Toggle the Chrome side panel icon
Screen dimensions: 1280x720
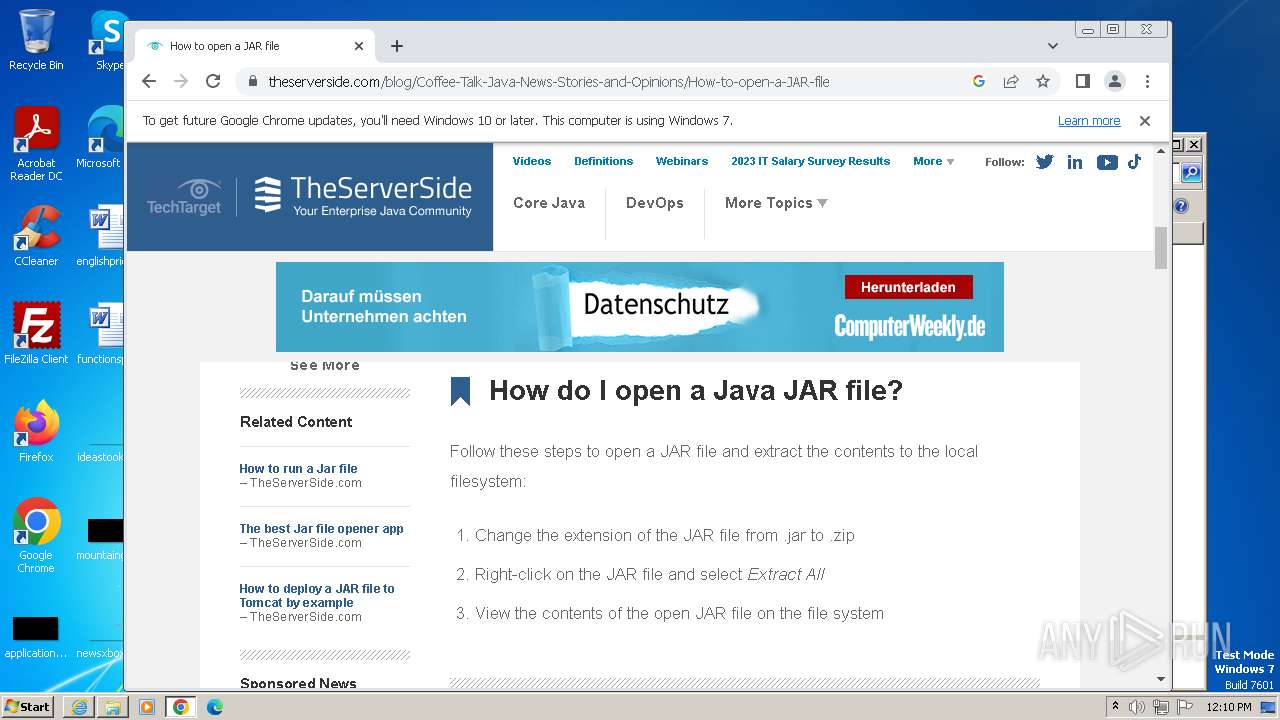[1082, 81]
